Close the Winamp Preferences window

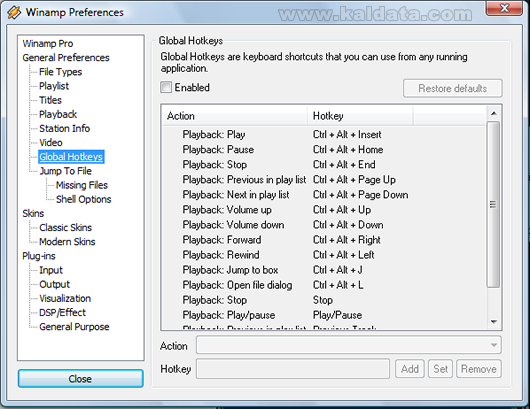tap(504, 8)
